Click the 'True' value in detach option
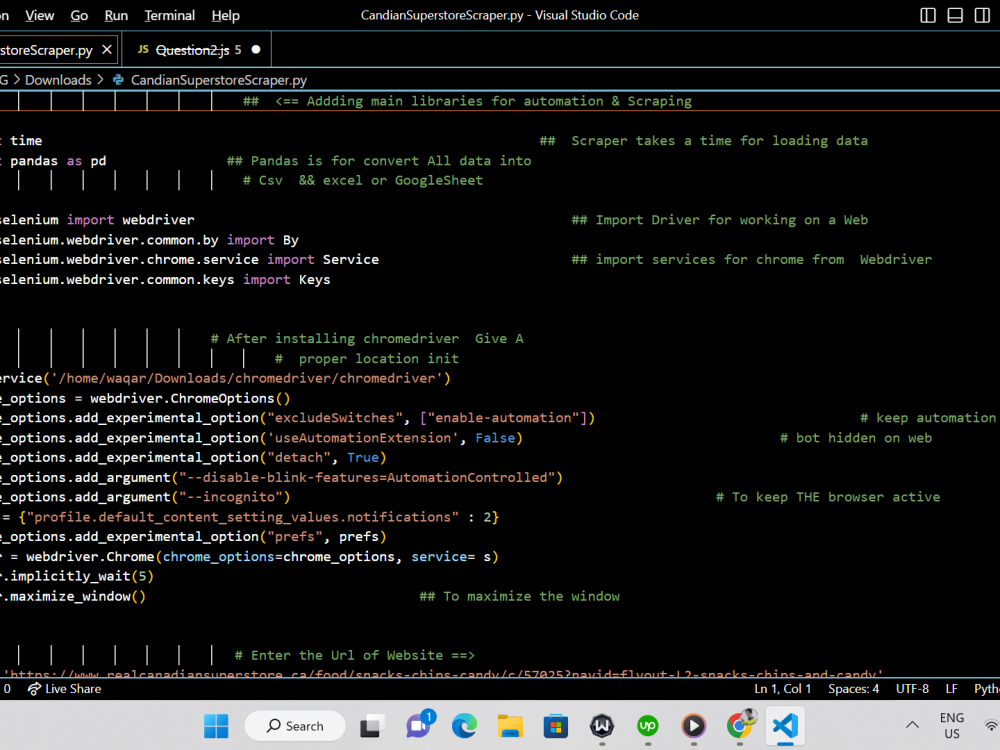1000x750 pixels. (363, 457)
